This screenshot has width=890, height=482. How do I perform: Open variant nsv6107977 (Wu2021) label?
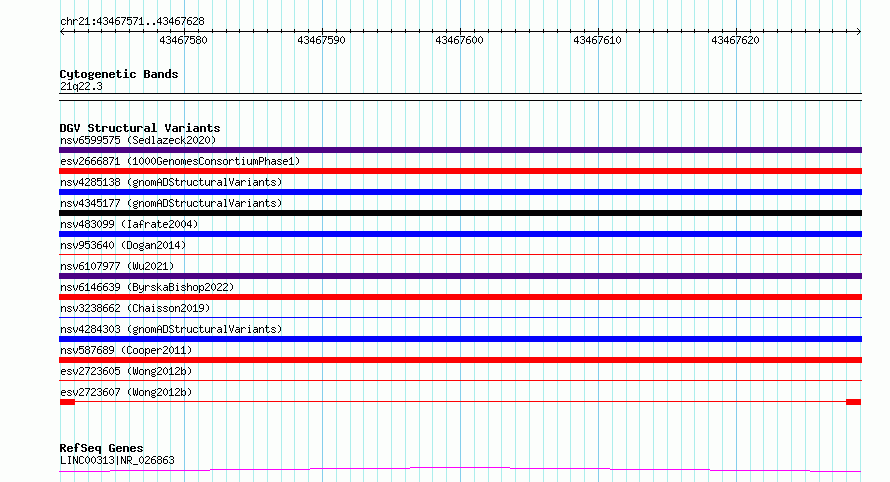tap(117, 266)
